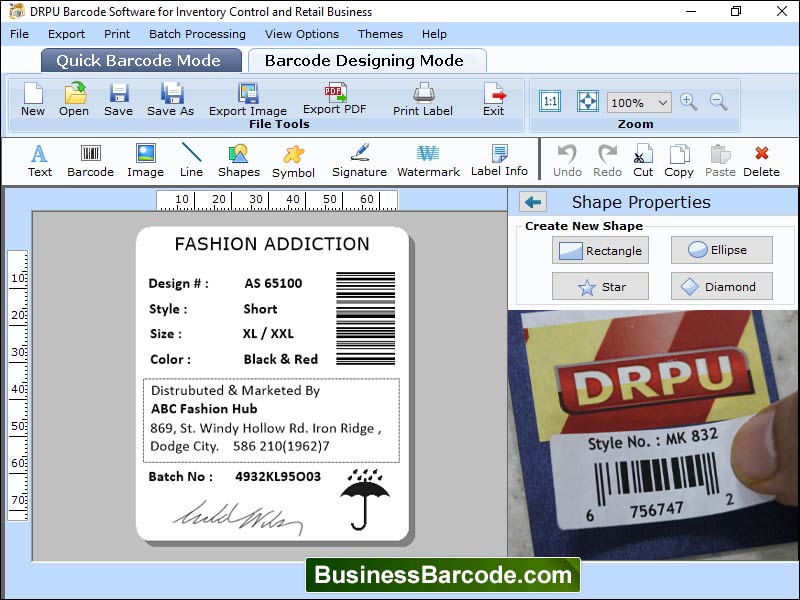Undo the last action
This screenshot has height=600, width=800.
[x=567, y=160]
